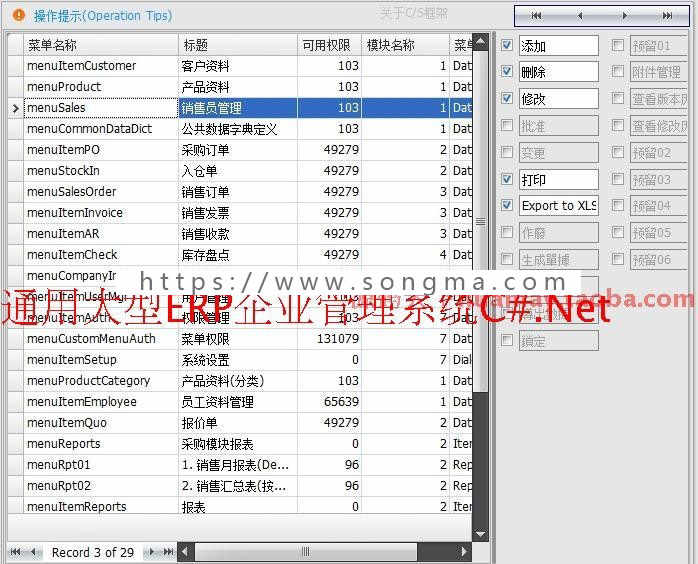This screenshot has width=698, height=564.
Task: Uncheck the 删除 permission checkbox
Action: [x=507, y=71]
